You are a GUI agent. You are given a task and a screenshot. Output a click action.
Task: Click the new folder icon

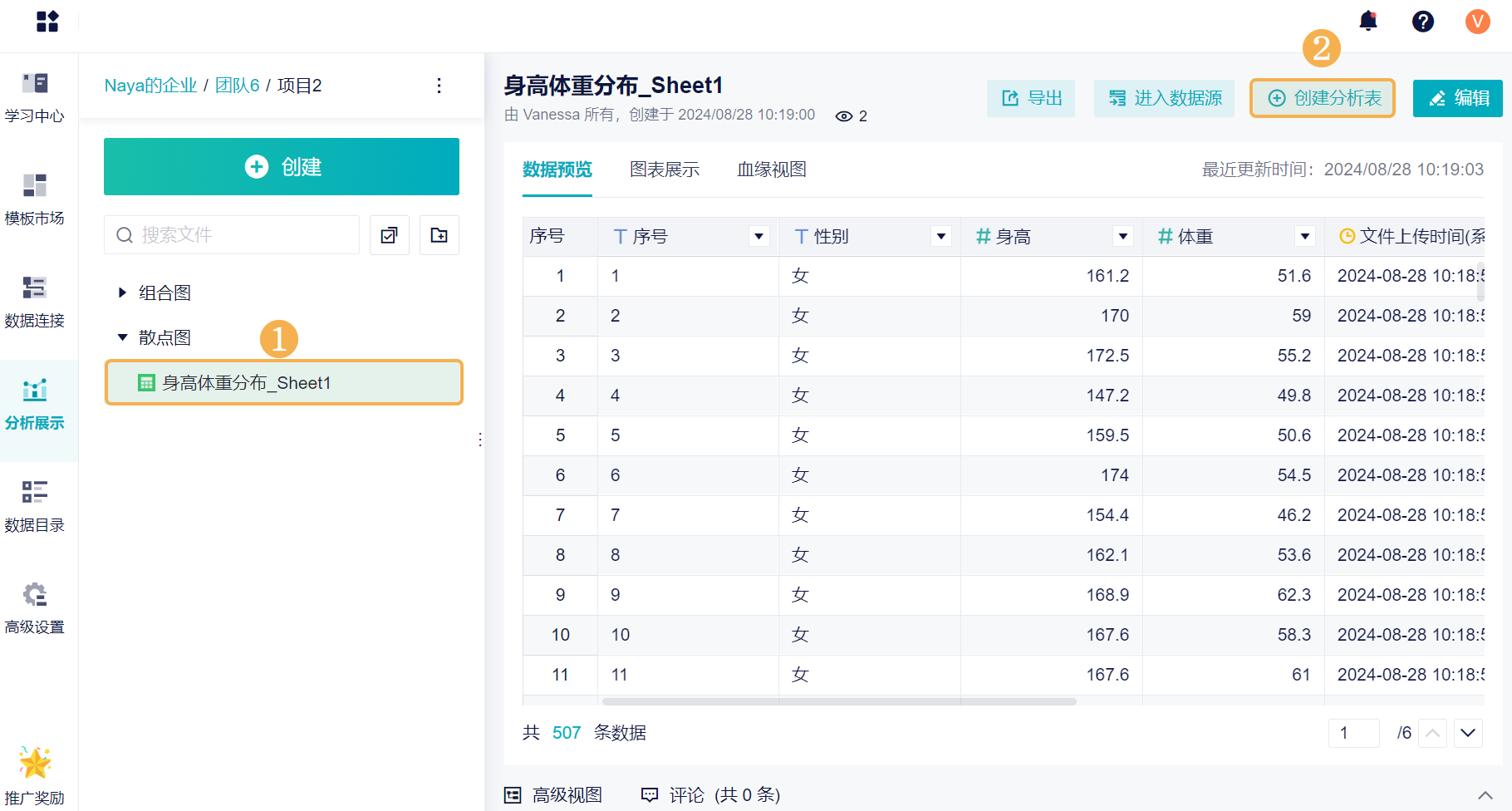pos(439,235)
